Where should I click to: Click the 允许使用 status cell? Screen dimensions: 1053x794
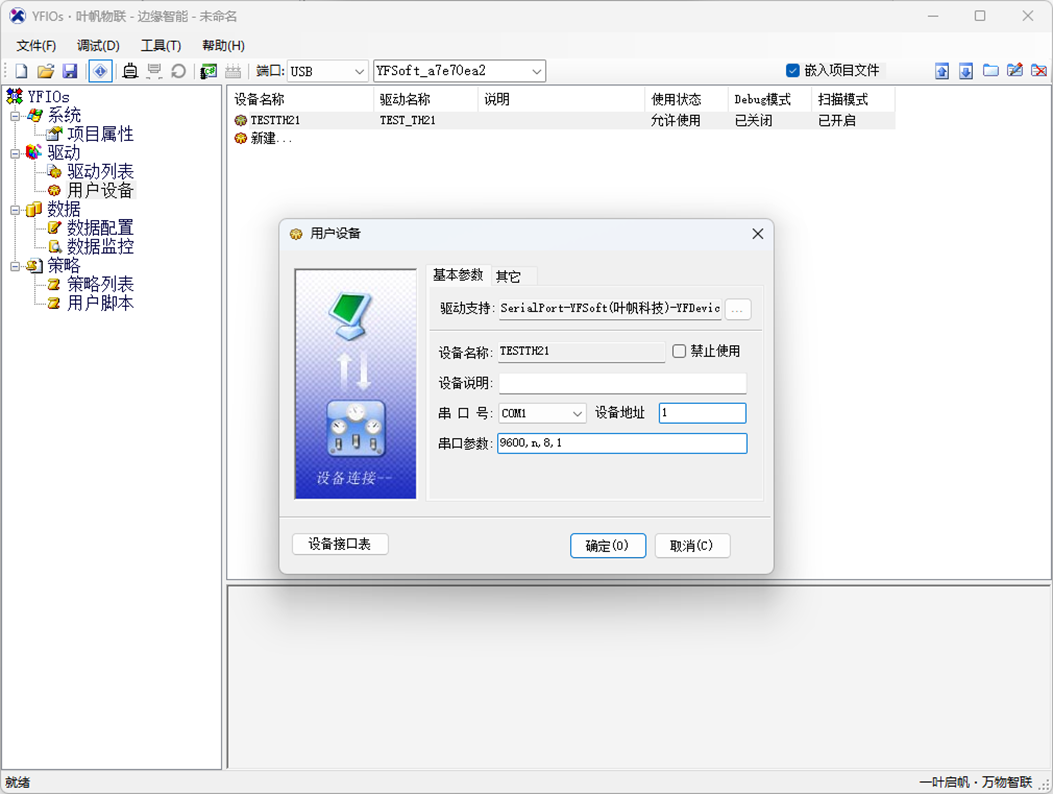click(x=676, y=120)
